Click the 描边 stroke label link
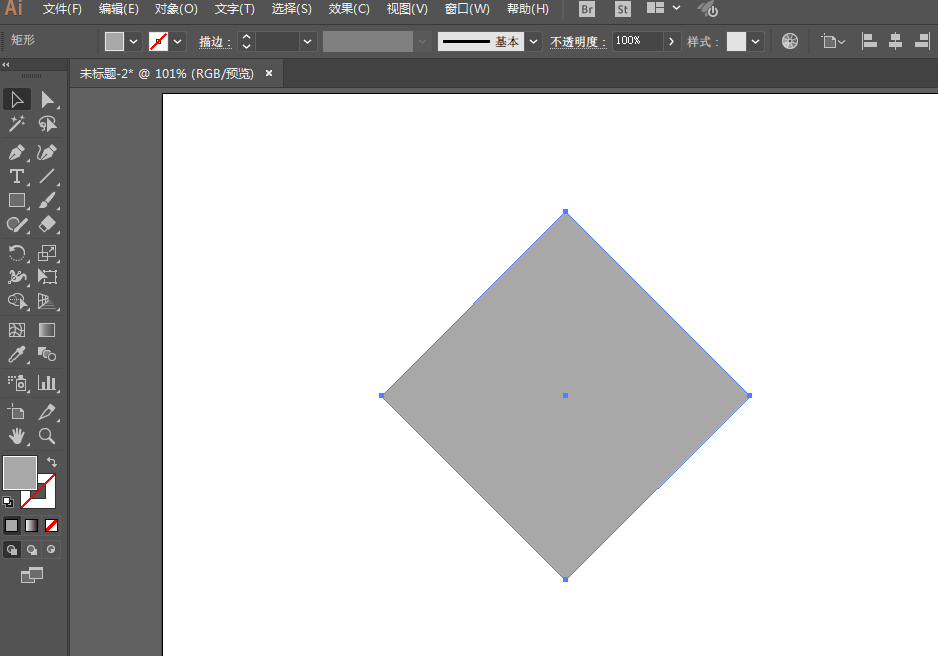This screenshot has width=938, height=656. (x=215, y=42)
